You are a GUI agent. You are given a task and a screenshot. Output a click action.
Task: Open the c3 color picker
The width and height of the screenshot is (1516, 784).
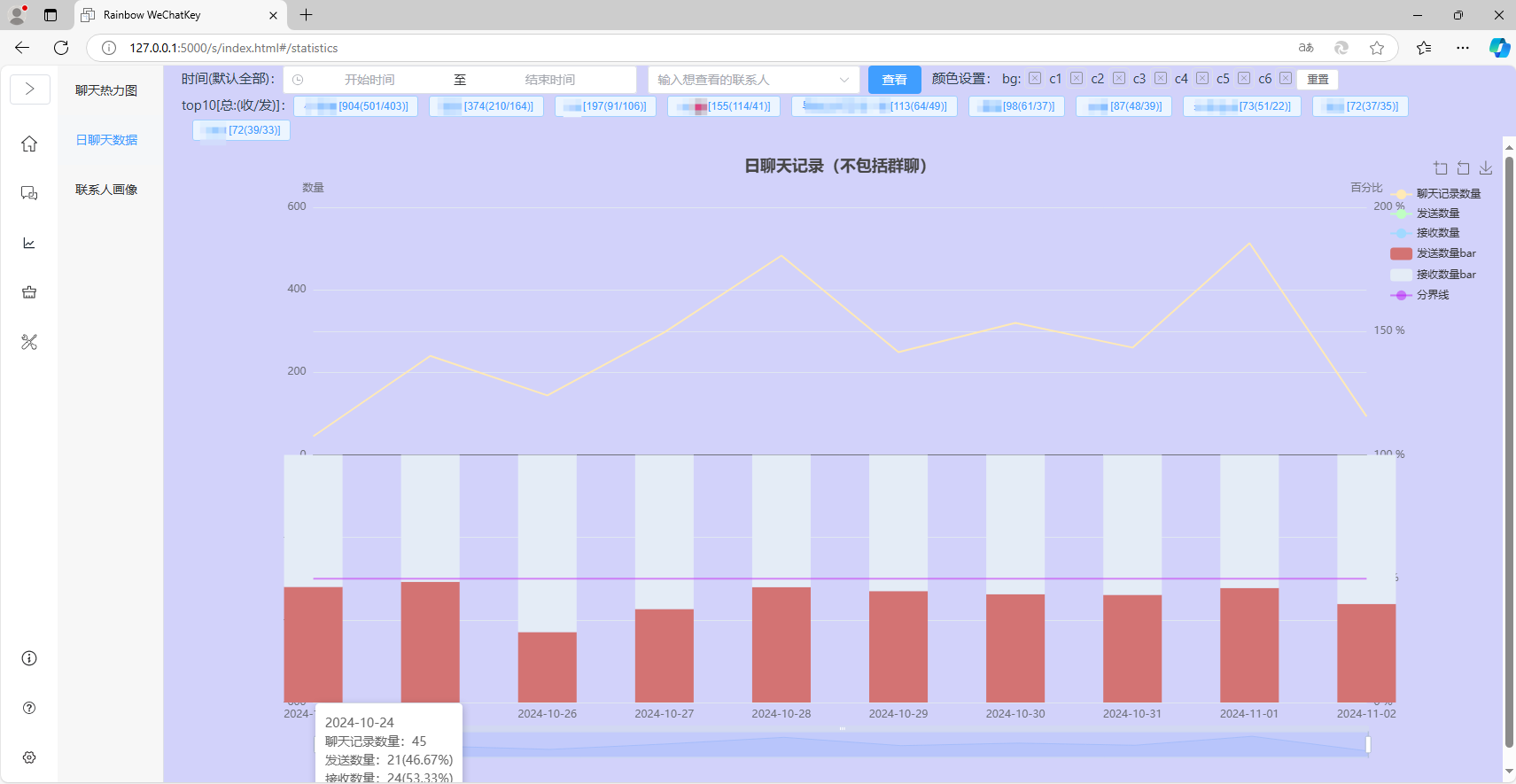point(1161,79)
